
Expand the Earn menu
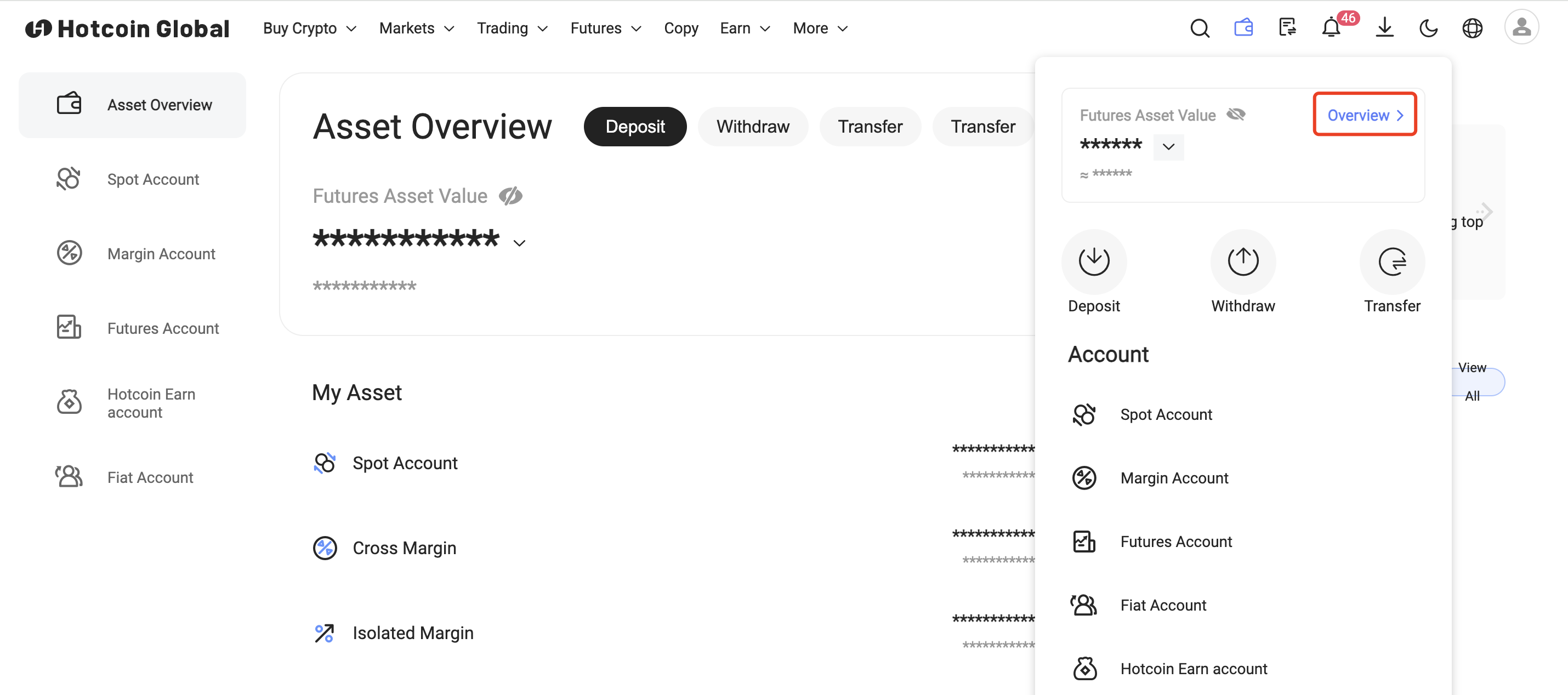pyautogui.click(x=745, y=28)
